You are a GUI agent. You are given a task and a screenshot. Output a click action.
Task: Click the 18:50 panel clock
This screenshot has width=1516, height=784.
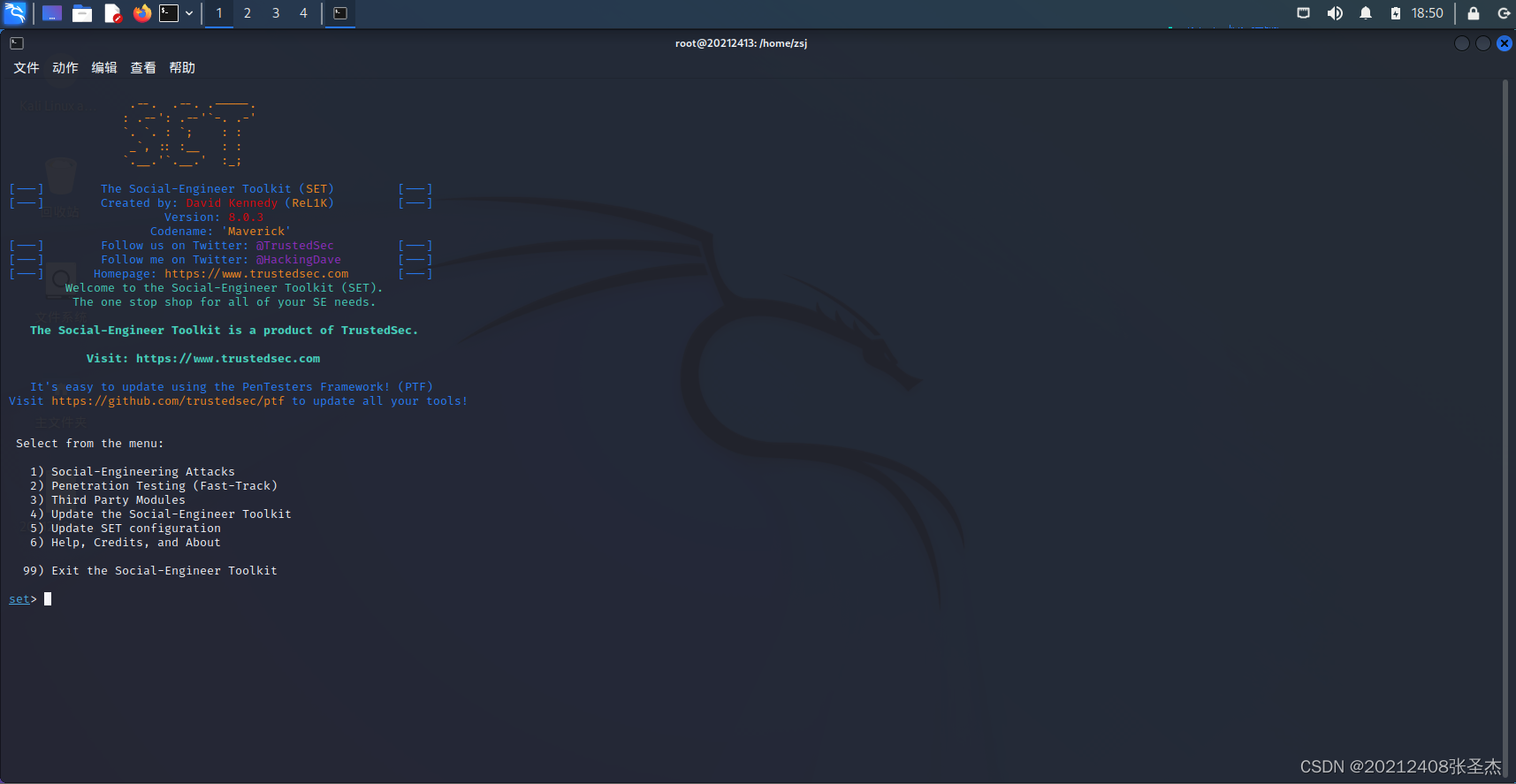(1427, 13)
